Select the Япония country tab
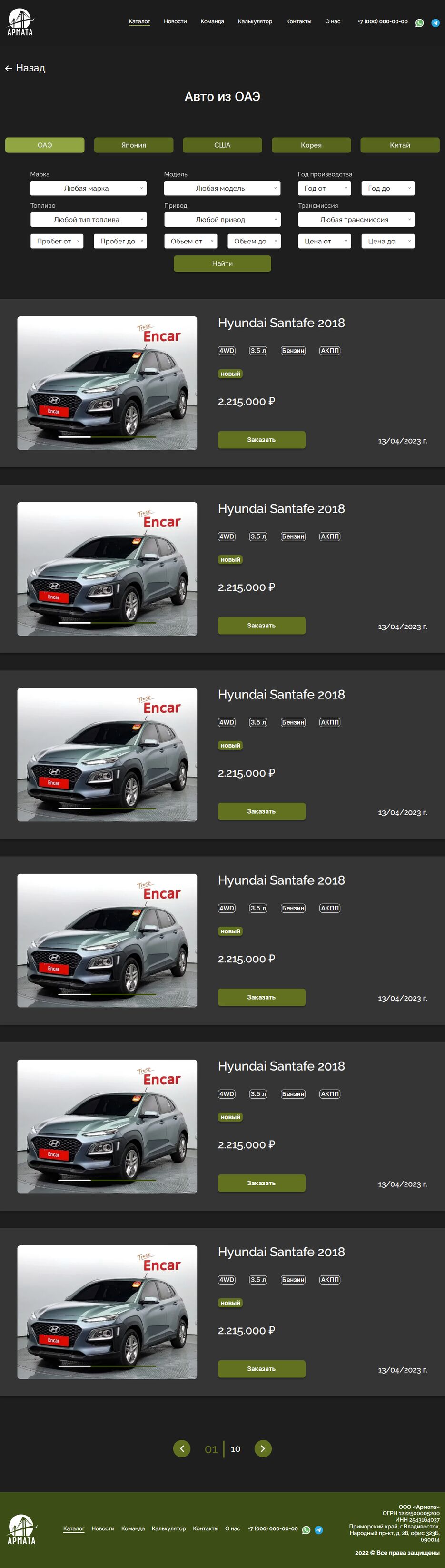445x1568 pixels. (x=134, y=145)
